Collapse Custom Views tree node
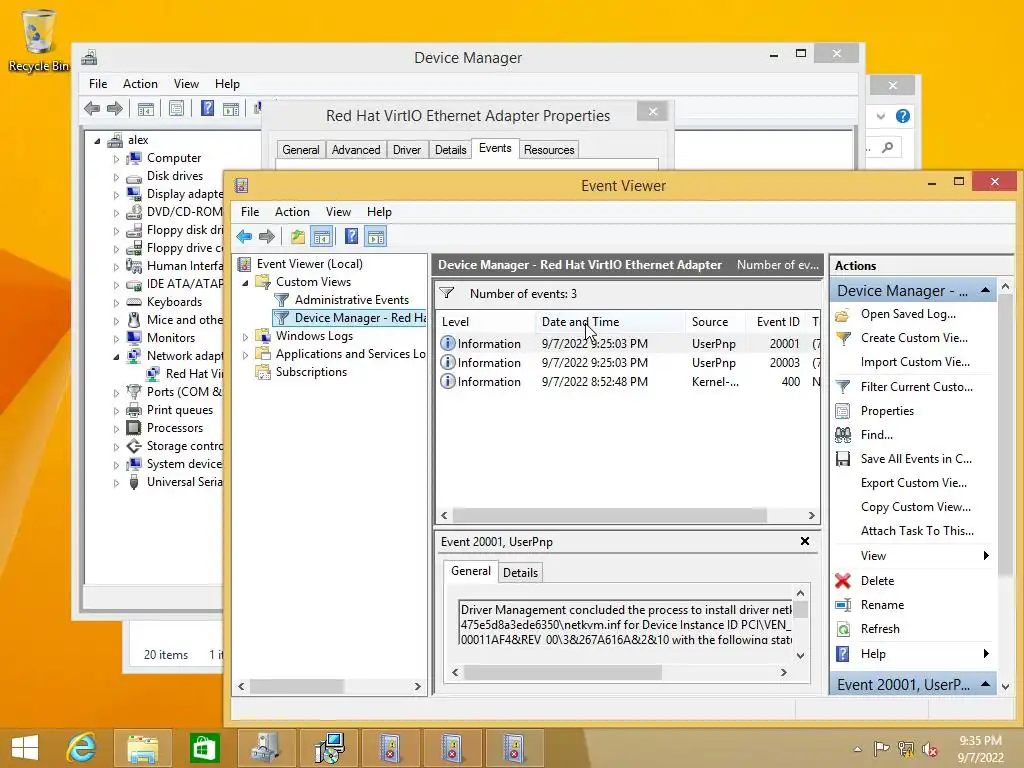Image resolution: width=1024 pixels, height=768 pixels. click(x=246, y=282)
